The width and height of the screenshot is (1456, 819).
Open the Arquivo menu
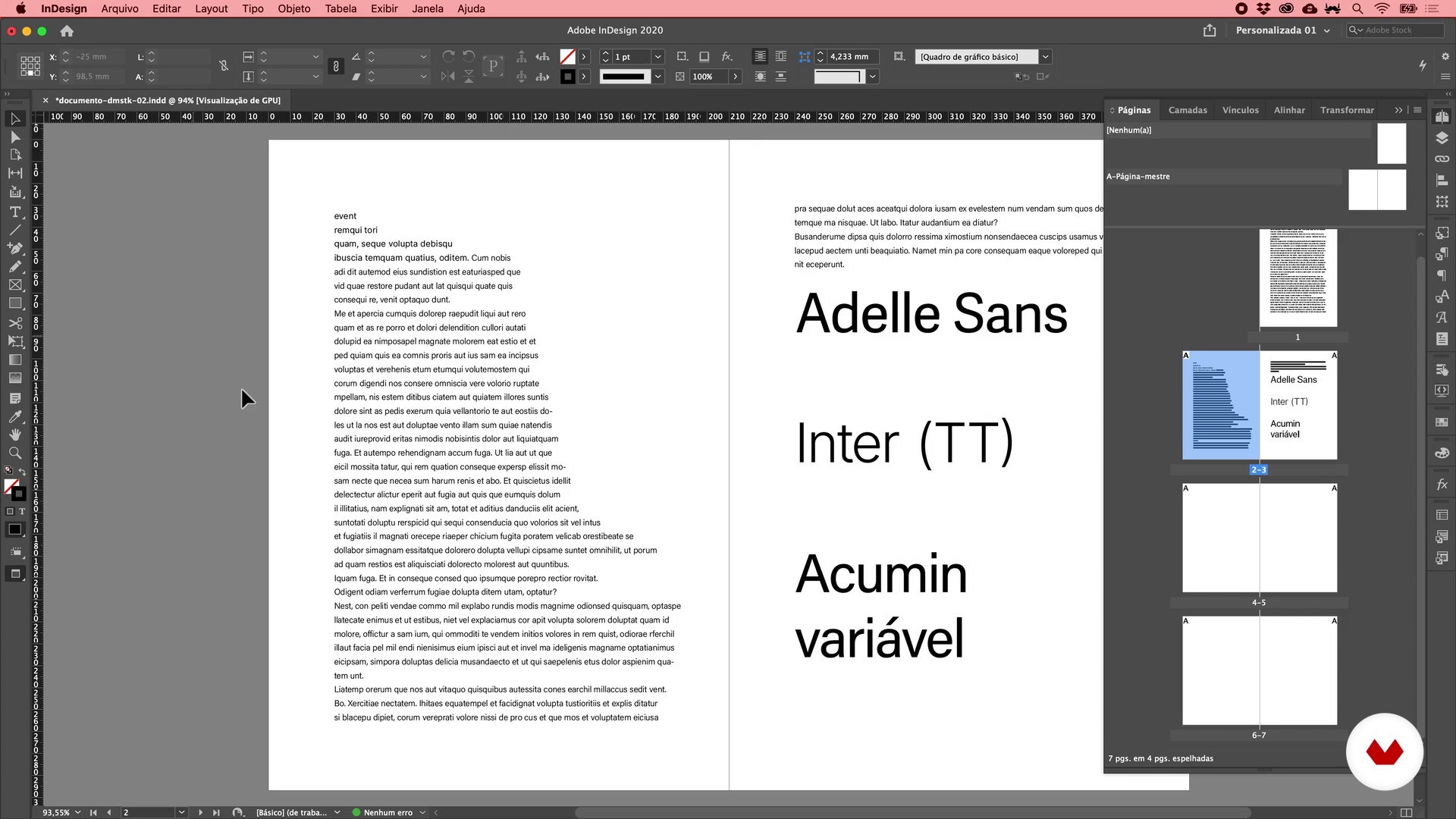coord(120,8)
